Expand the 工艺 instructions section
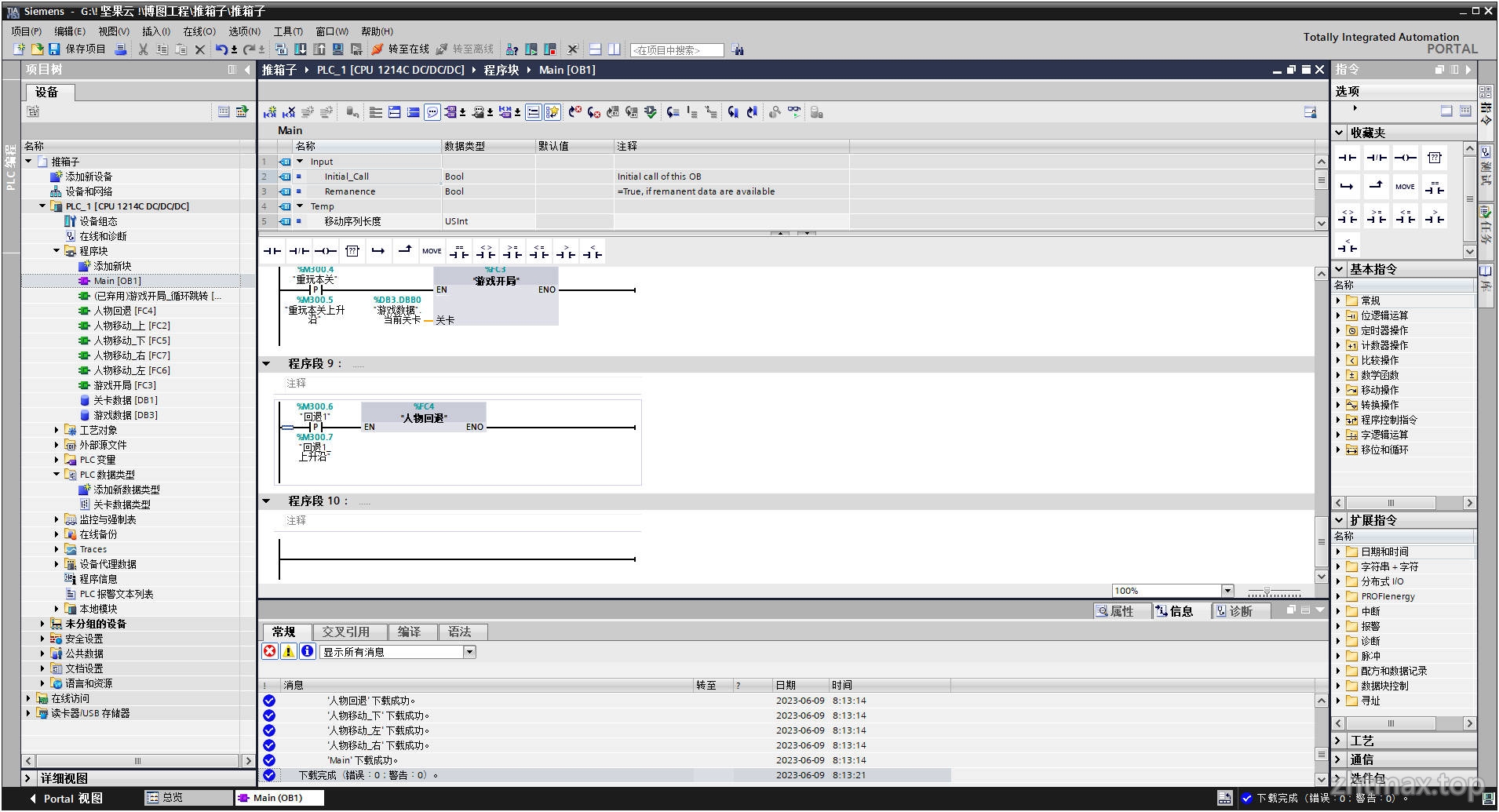The image size is (1499, 812). click(x=1339, y=741)
